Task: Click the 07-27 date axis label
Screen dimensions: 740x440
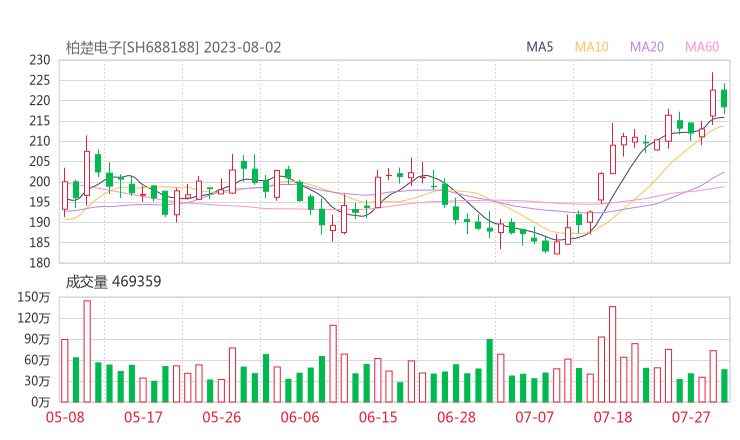Action: (691, 417)
